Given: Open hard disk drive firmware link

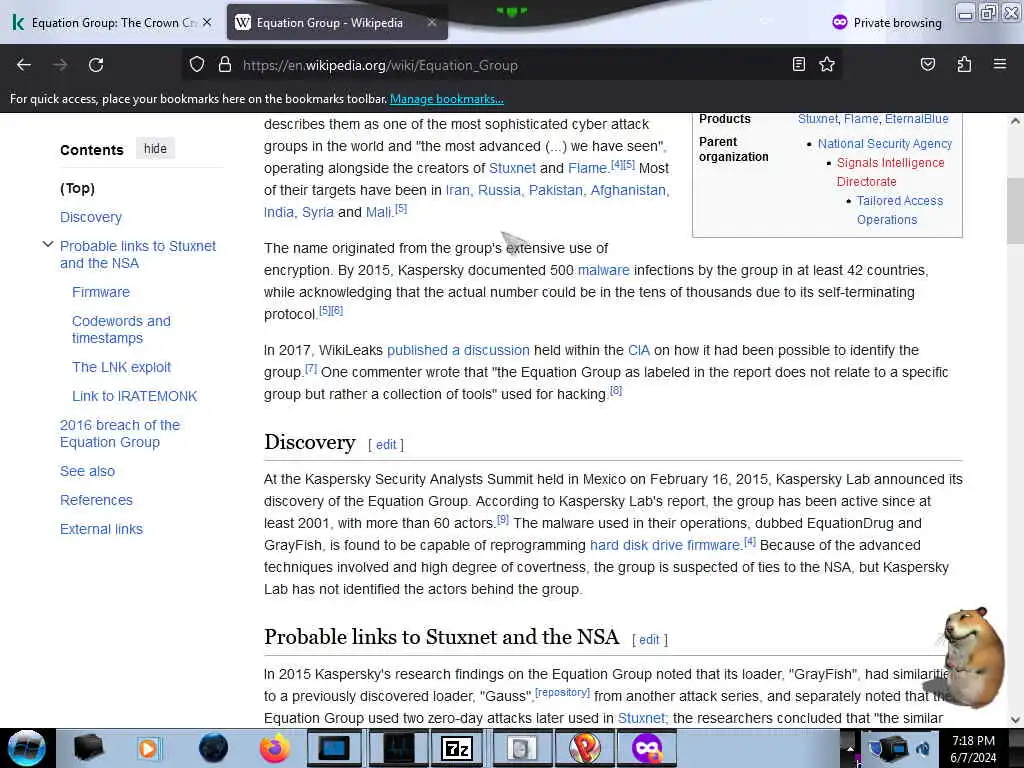Looking at the screenshot, I should click(x=665, y=545).
